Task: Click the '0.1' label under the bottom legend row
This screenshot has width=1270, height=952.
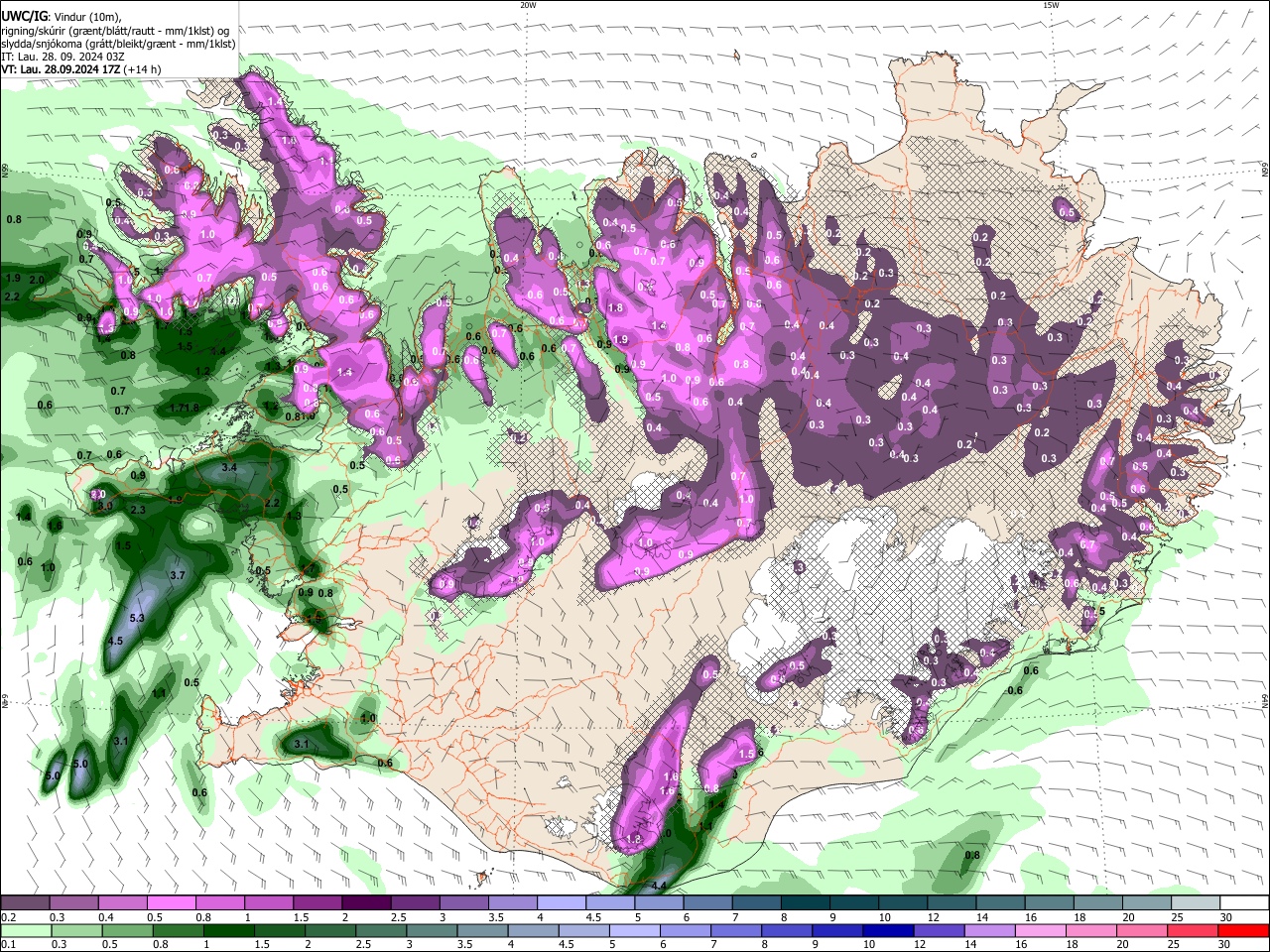Action: tap(8, 944)
